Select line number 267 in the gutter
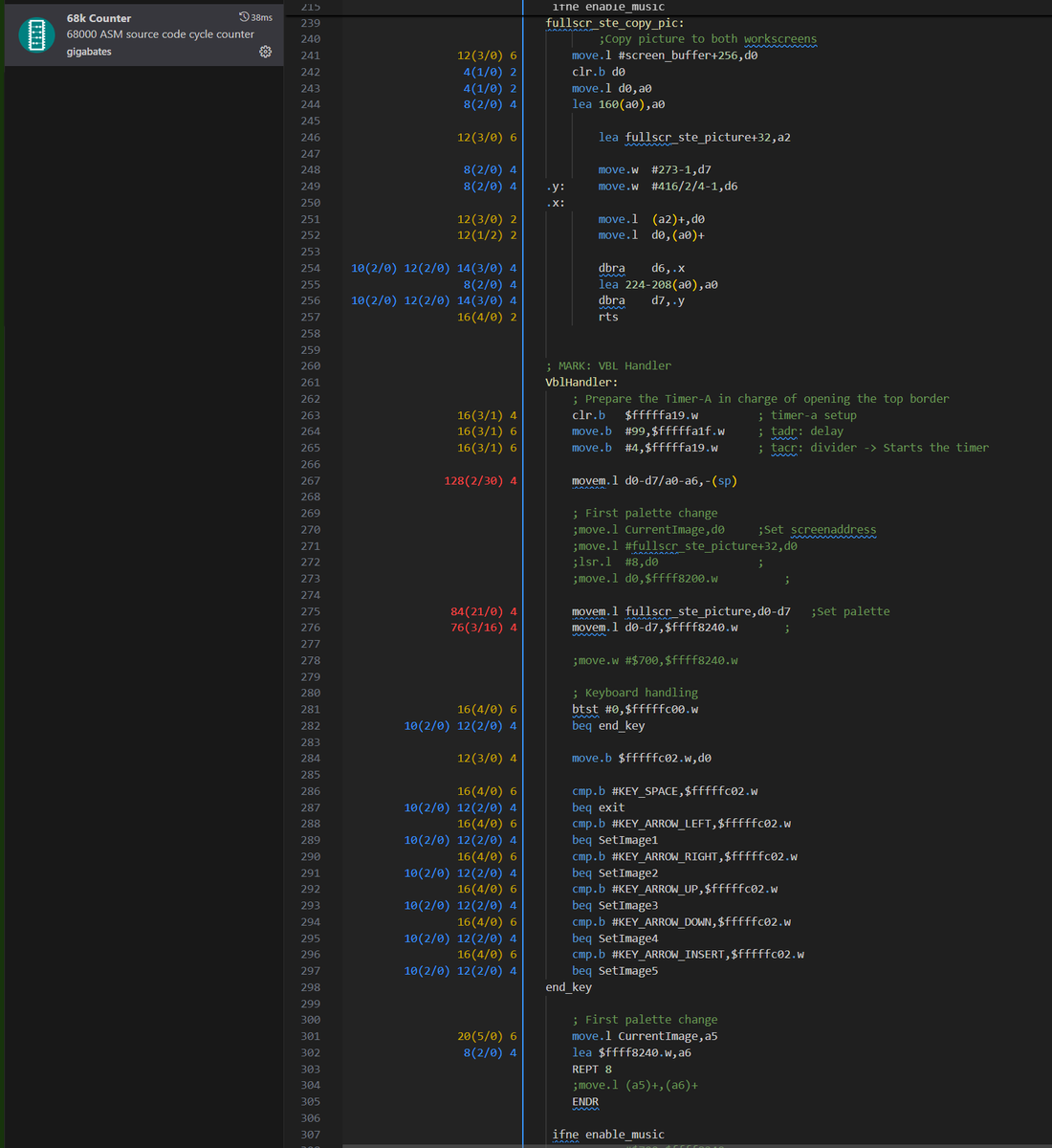Viewport: 1052px width, 1148px height. click(310, 480)
